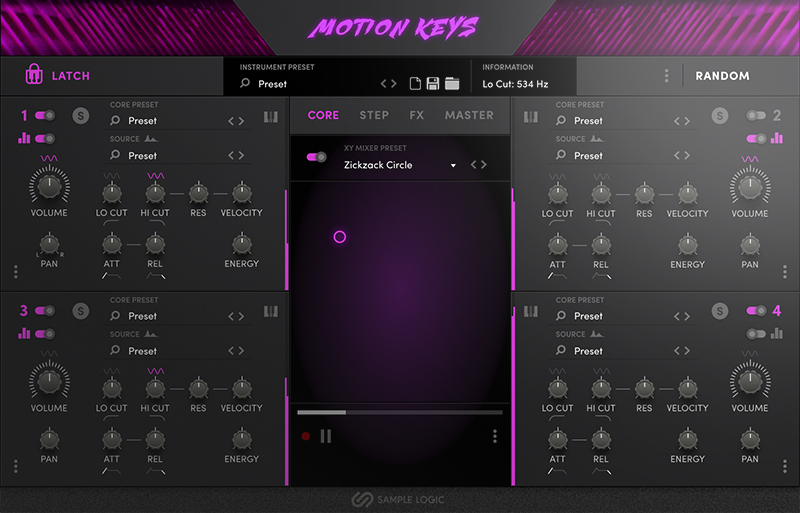Go to next core 4 core preset
The image size is (800, 513).
click(687, 316)
